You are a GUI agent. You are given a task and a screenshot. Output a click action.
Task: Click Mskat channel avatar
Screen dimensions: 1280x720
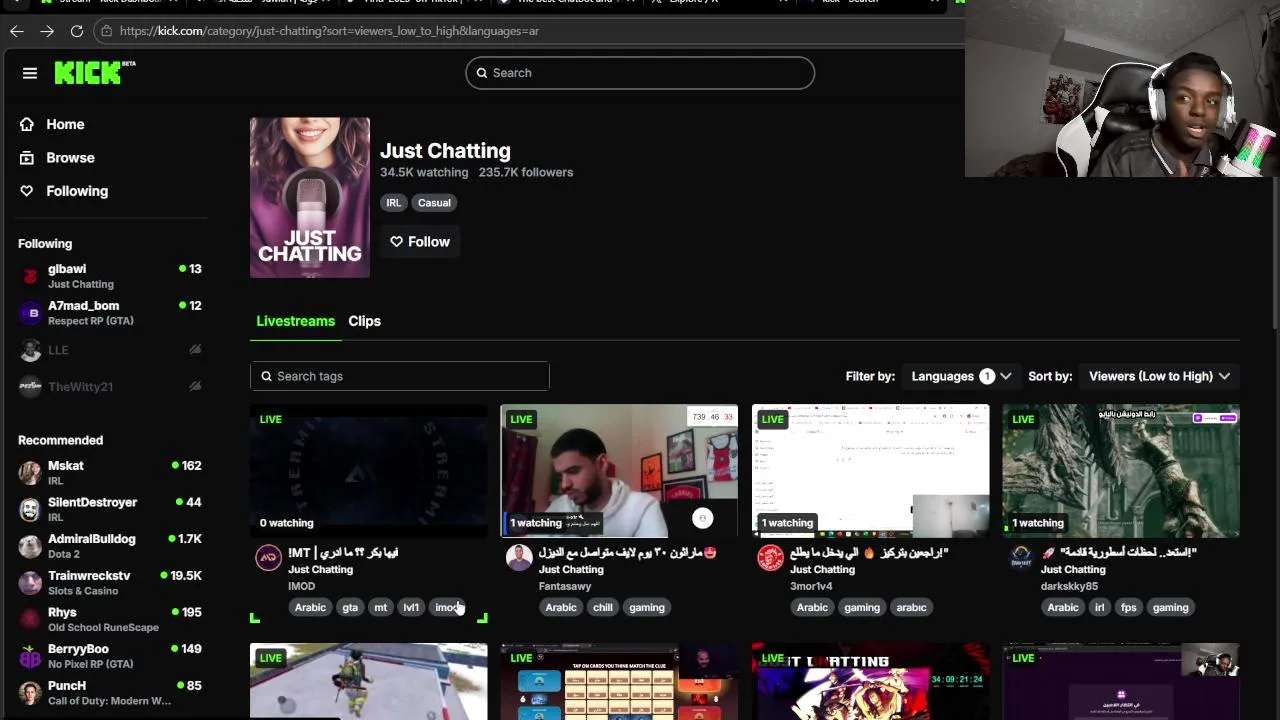[x=30, y=473]
